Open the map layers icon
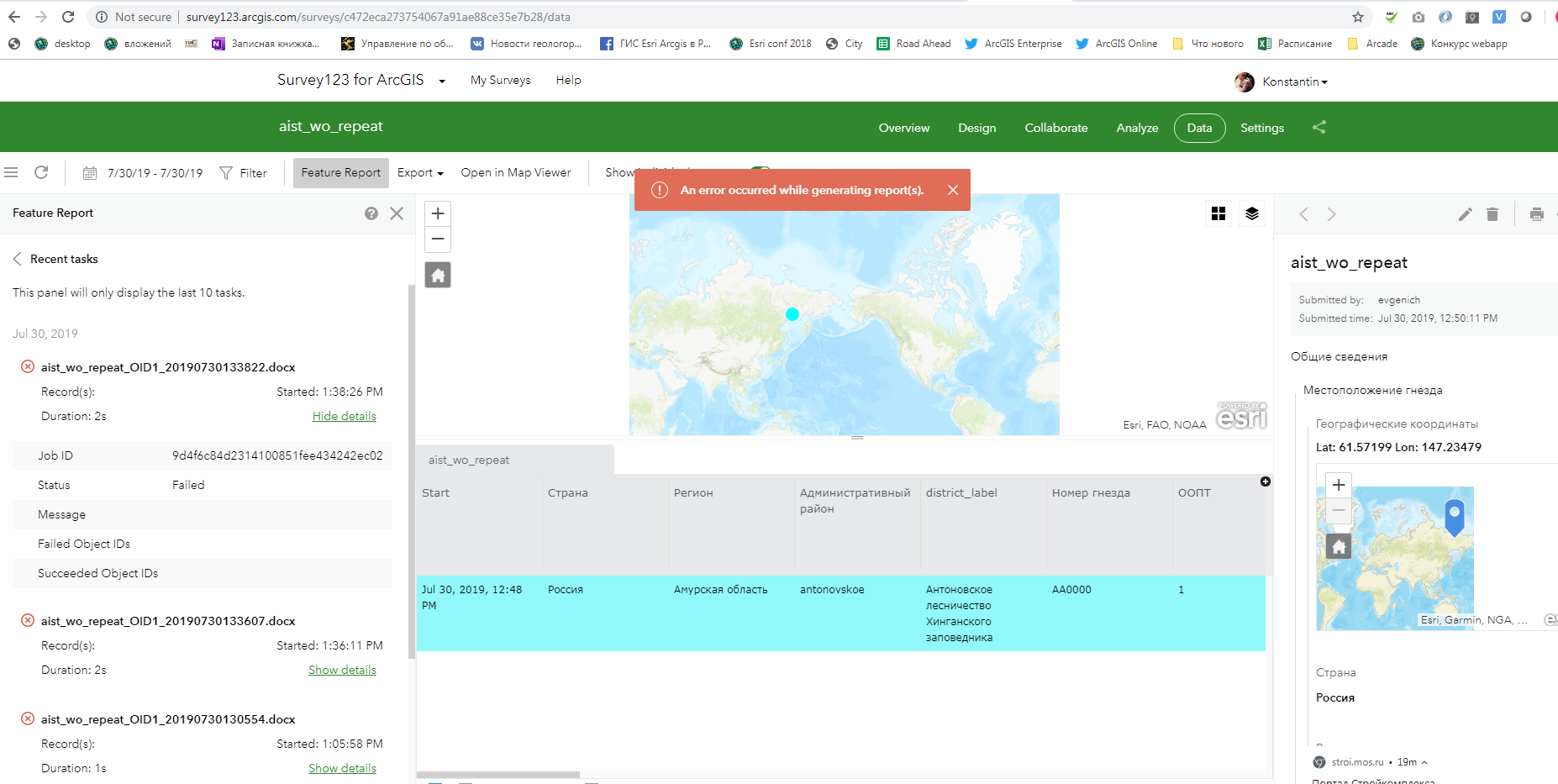Viewport: 1558px width, 784px height. (x=1252, y=213)
